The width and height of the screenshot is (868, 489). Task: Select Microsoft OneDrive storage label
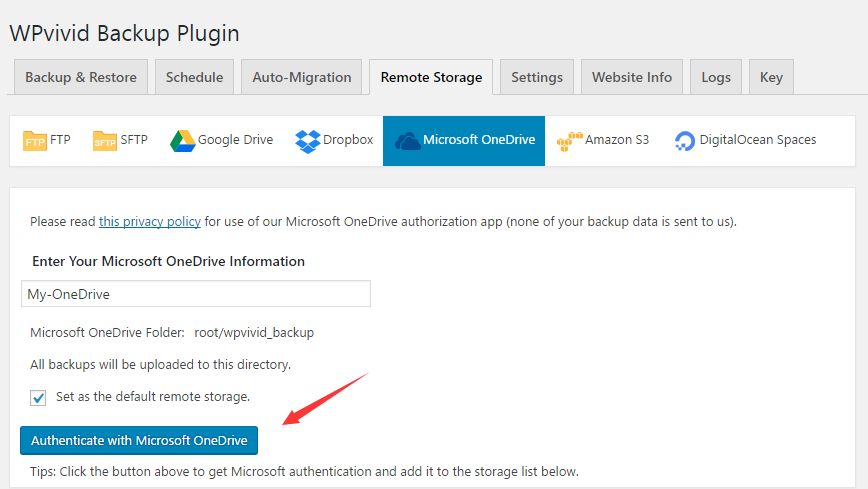pyautogui.click(x=479, y=140)
